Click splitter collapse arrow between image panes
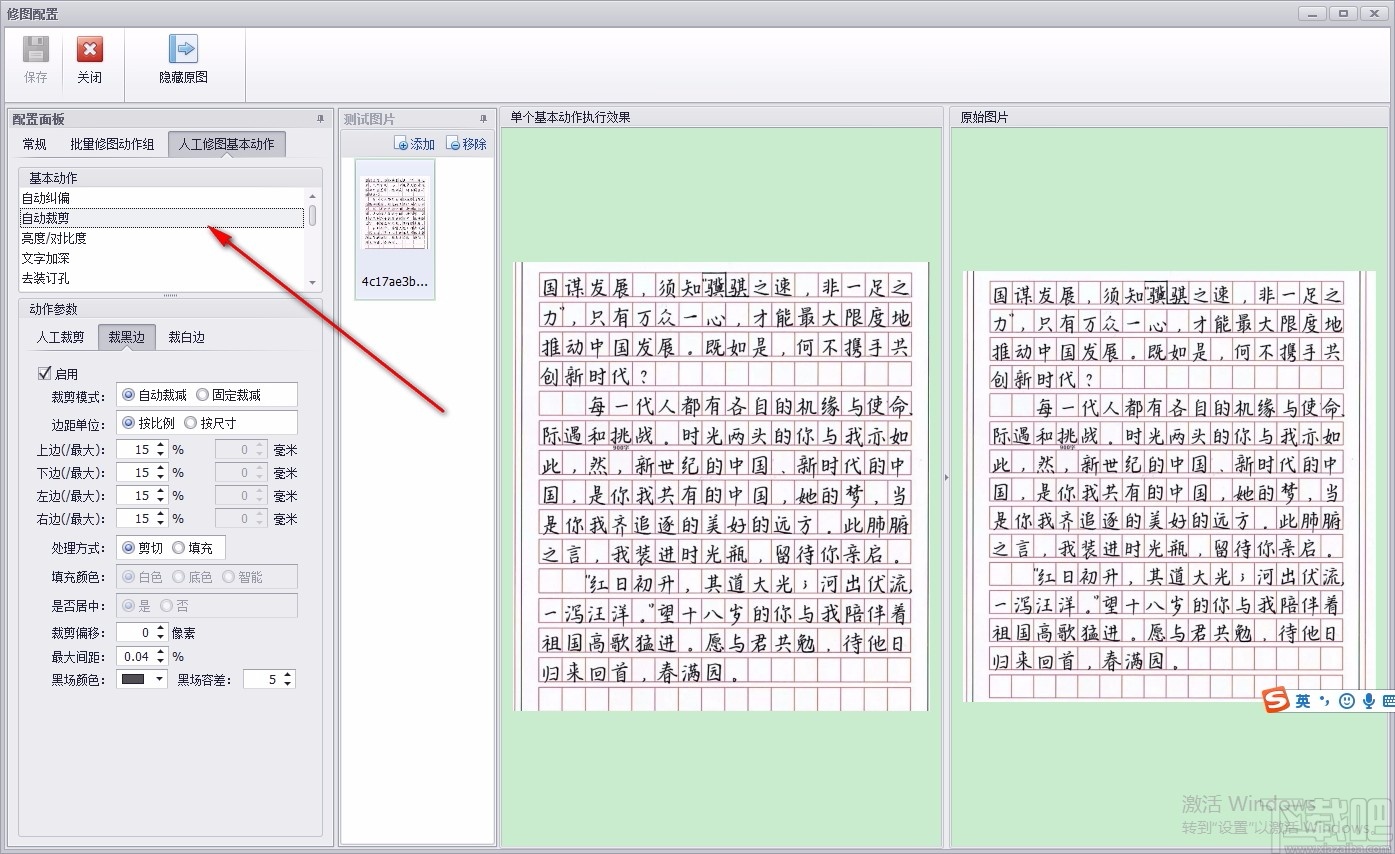The image size is (1395, 854). pyautogui.click(x=946, y=478)
